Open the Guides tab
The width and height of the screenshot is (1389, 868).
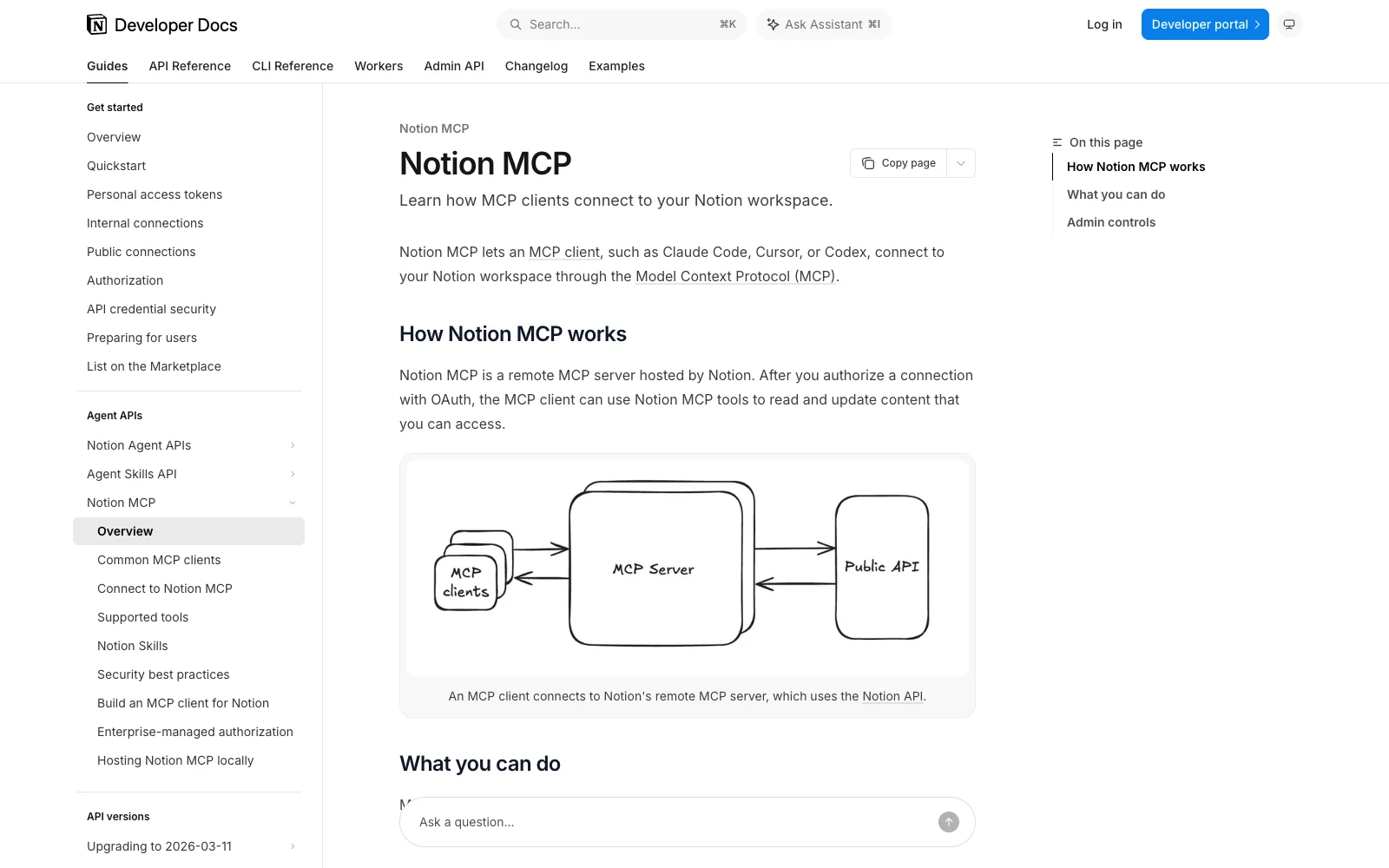[108, 66]
